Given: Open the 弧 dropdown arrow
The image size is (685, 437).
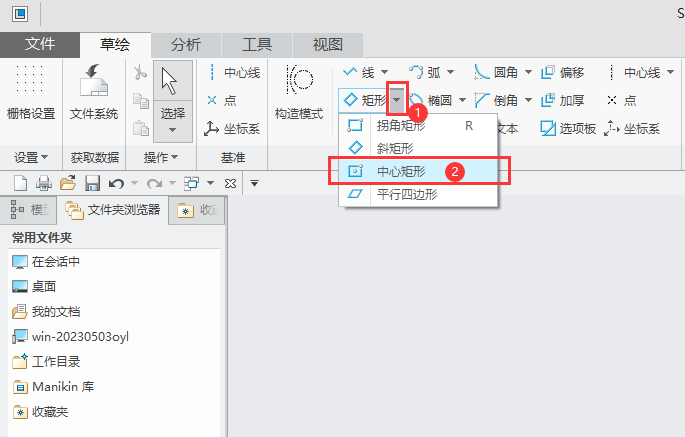Looking at the screenshot, I should 450,72.
